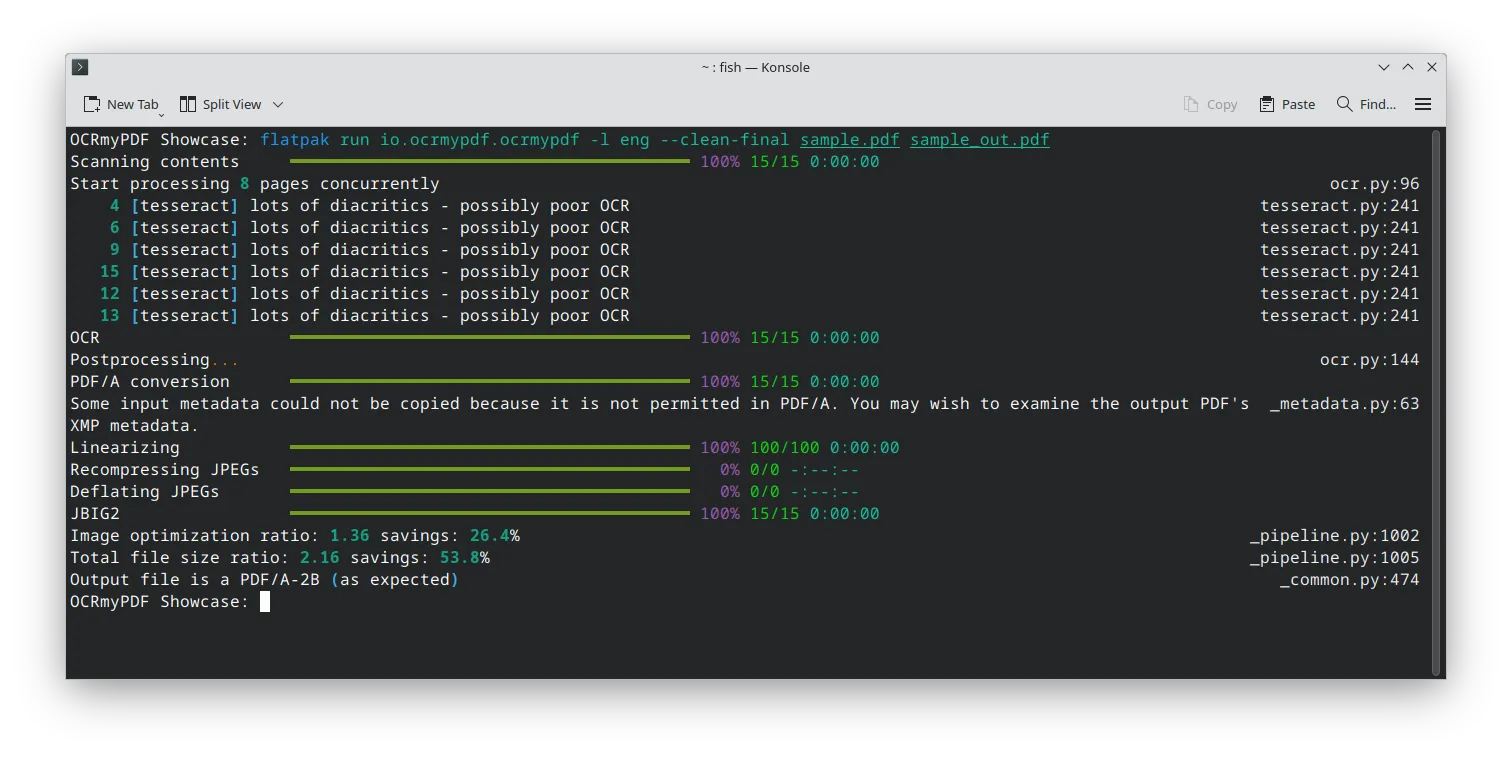Image resolution: width=1512 pixels, height=757 pixels.
Task: Click the Scanning contents progress bar
Action: 490,161
